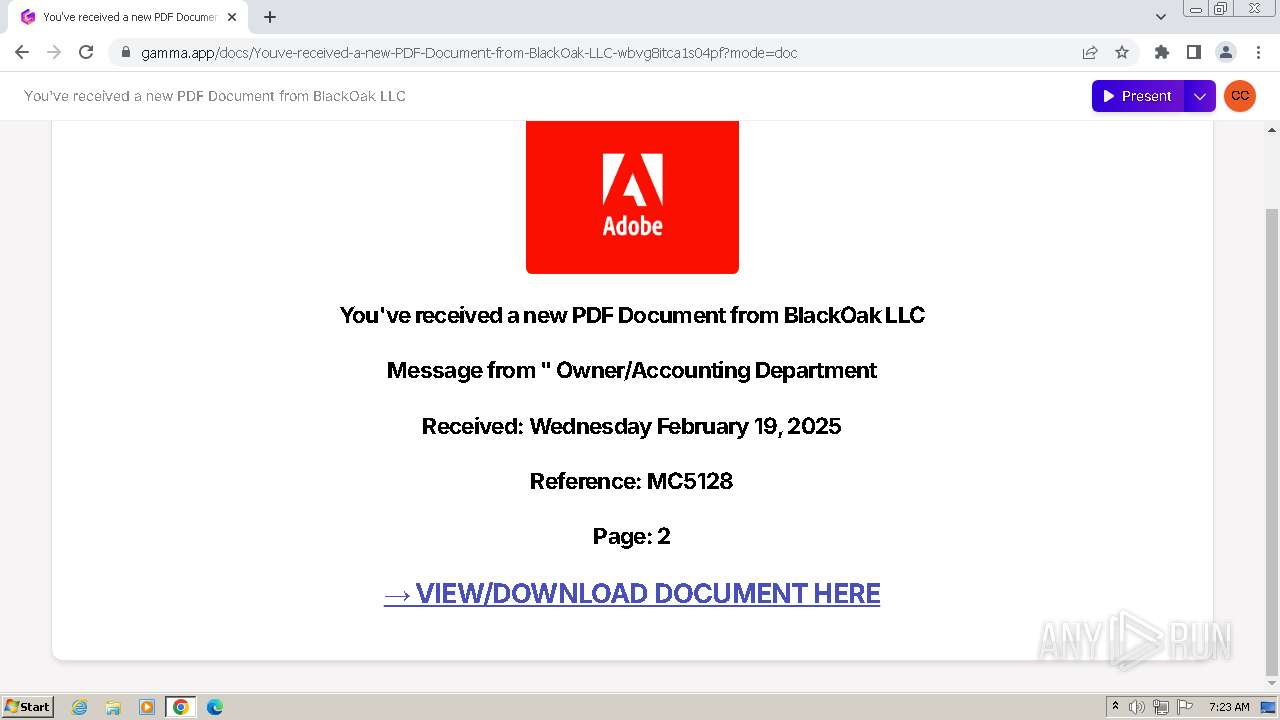Open the Chrome profile avatar
This screenshot has width=1280, height=720.
[x=1225, y=52]
